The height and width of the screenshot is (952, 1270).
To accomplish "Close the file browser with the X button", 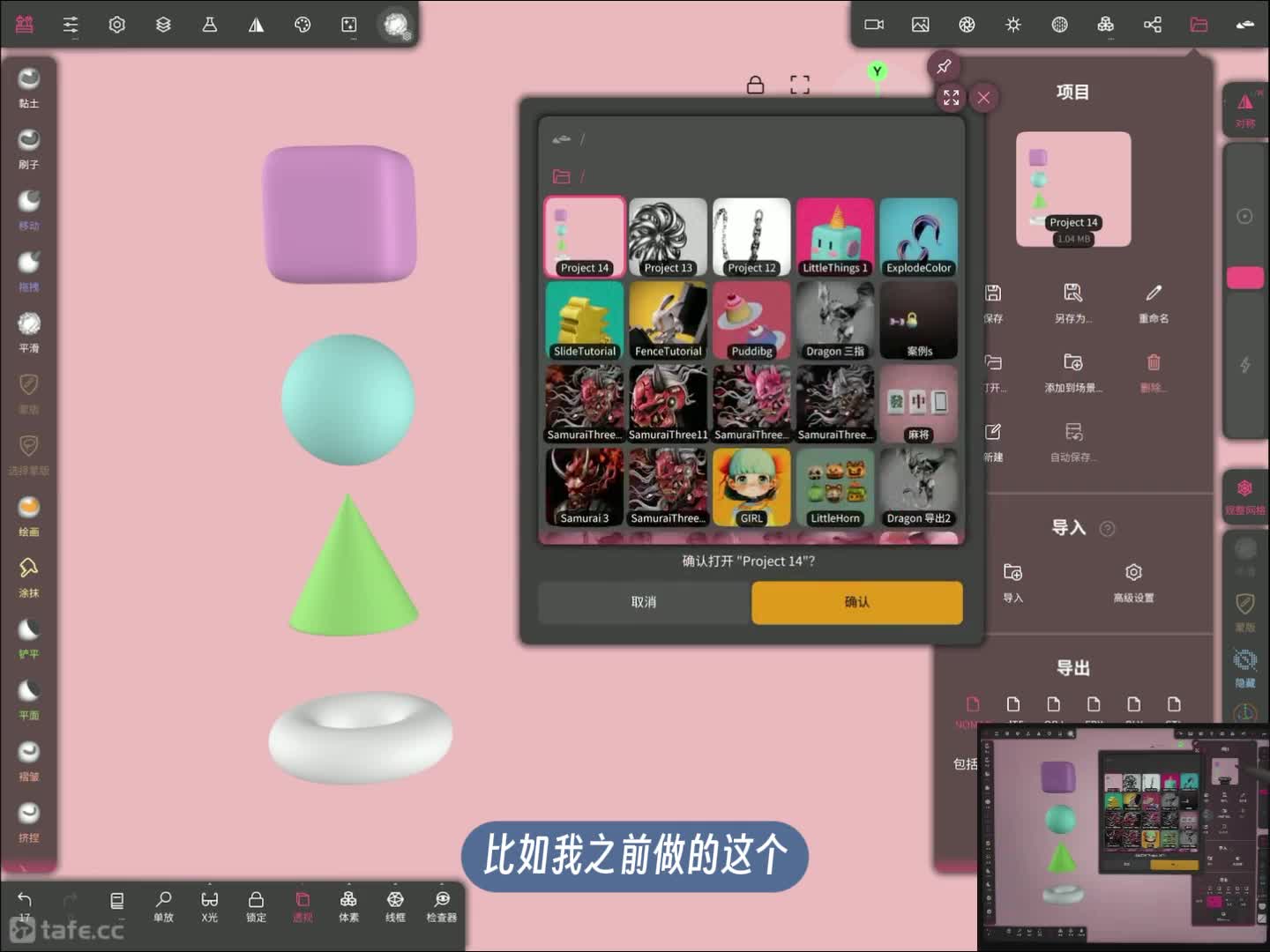I will coord(983,97).
